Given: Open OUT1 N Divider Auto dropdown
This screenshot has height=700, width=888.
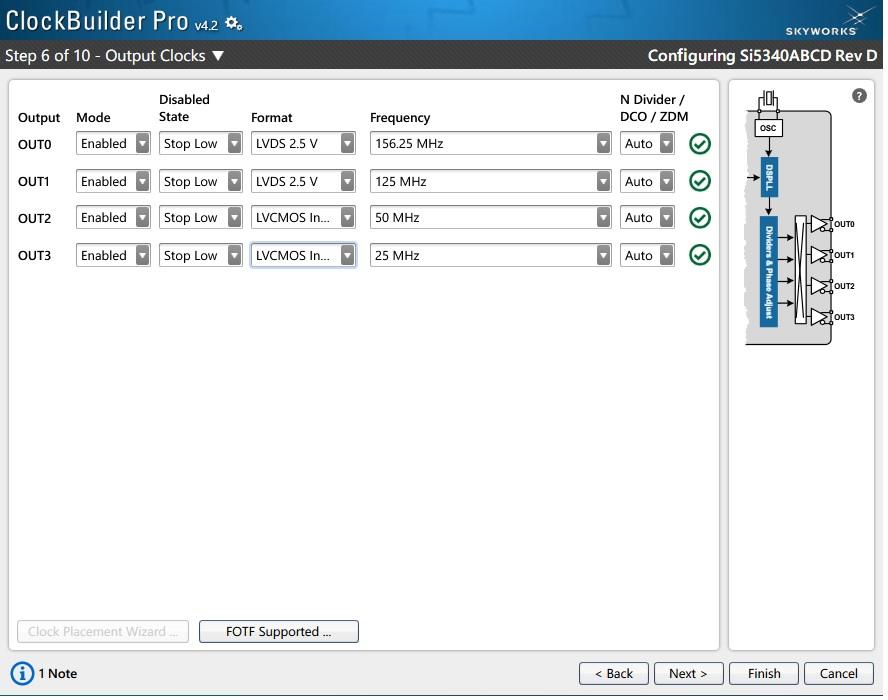Looking at the screenshot, I should coord(647,181).
